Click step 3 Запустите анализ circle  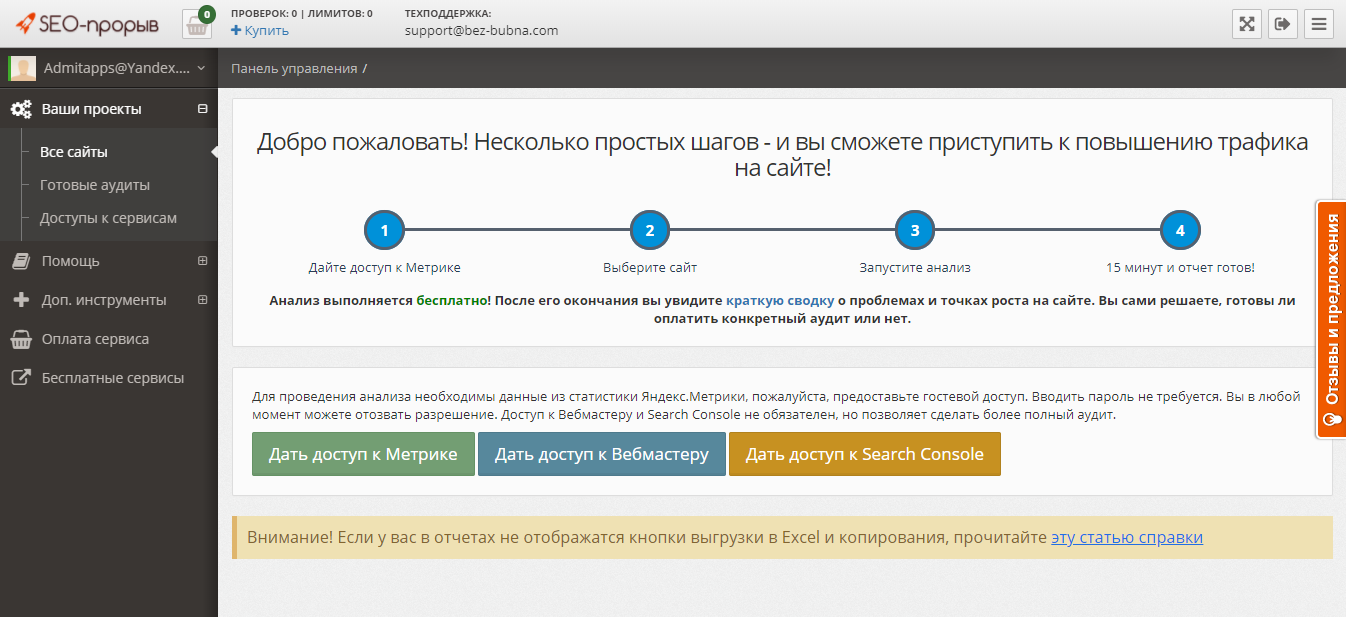[x=914, y=229]
